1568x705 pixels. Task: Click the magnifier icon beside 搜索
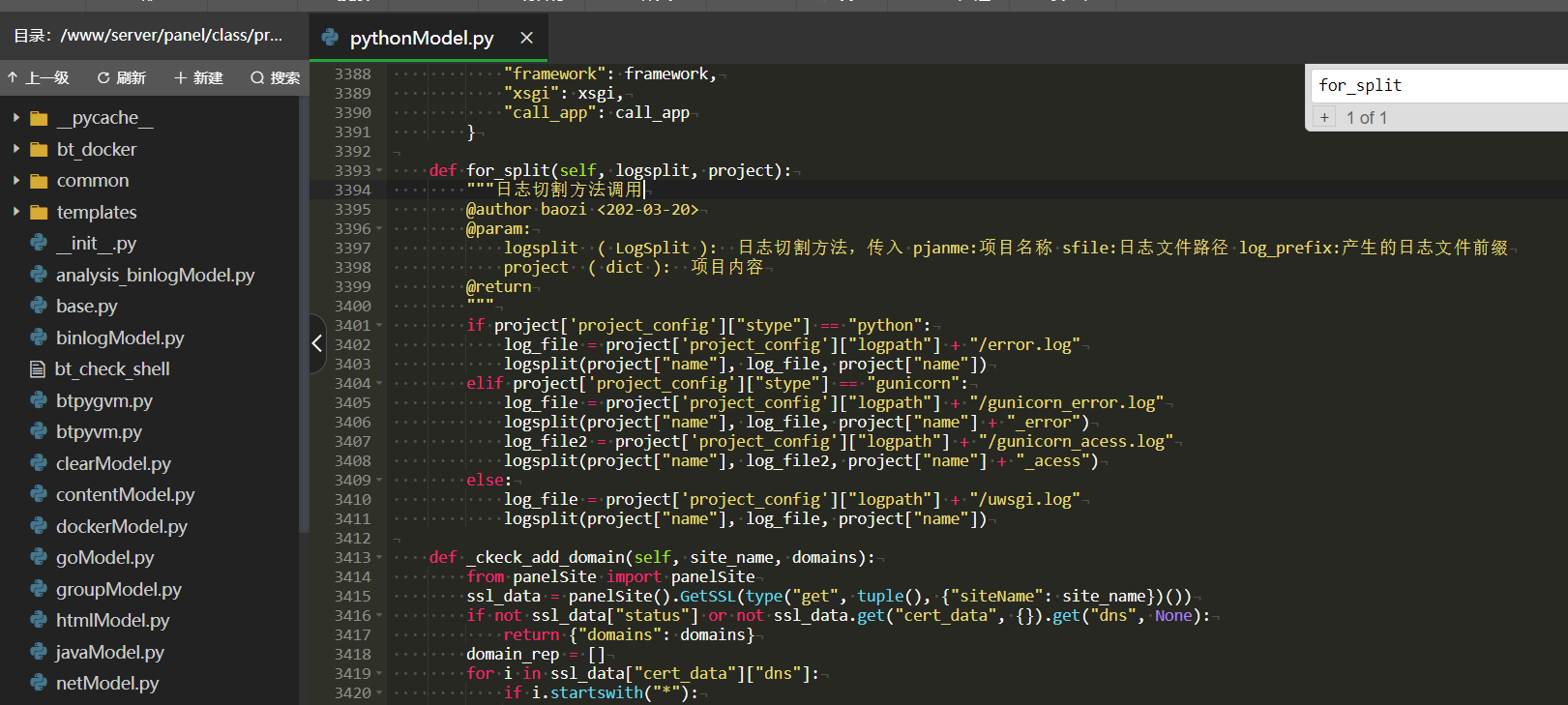pos(257,77)
